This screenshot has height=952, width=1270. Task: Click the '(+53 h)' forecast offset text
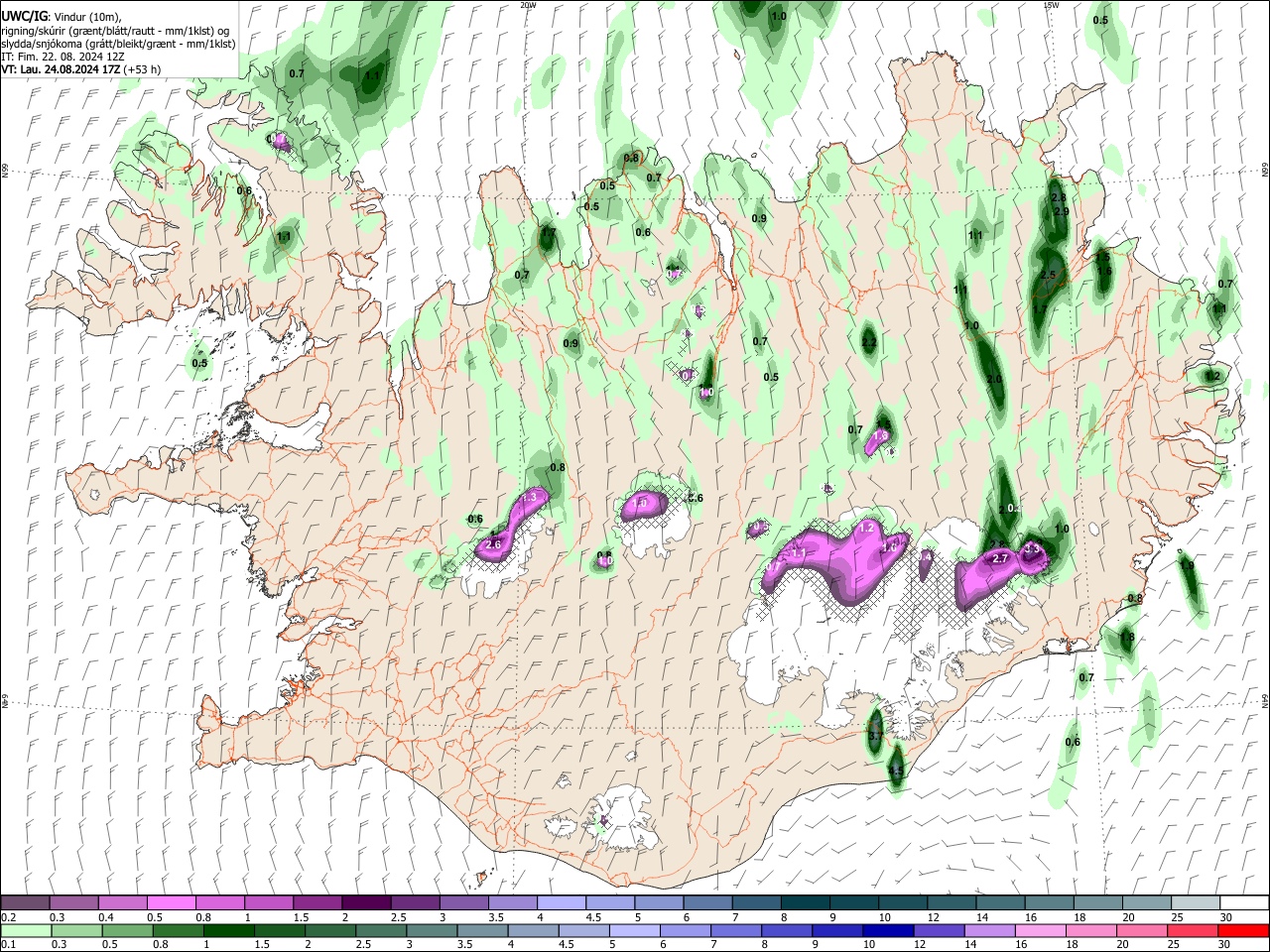(143, 69)
